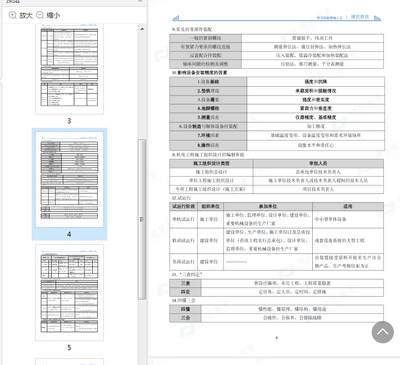400x365 pixels.
Task: Click the triangle ruler icon at header left
Action: (x=176, y=17)
